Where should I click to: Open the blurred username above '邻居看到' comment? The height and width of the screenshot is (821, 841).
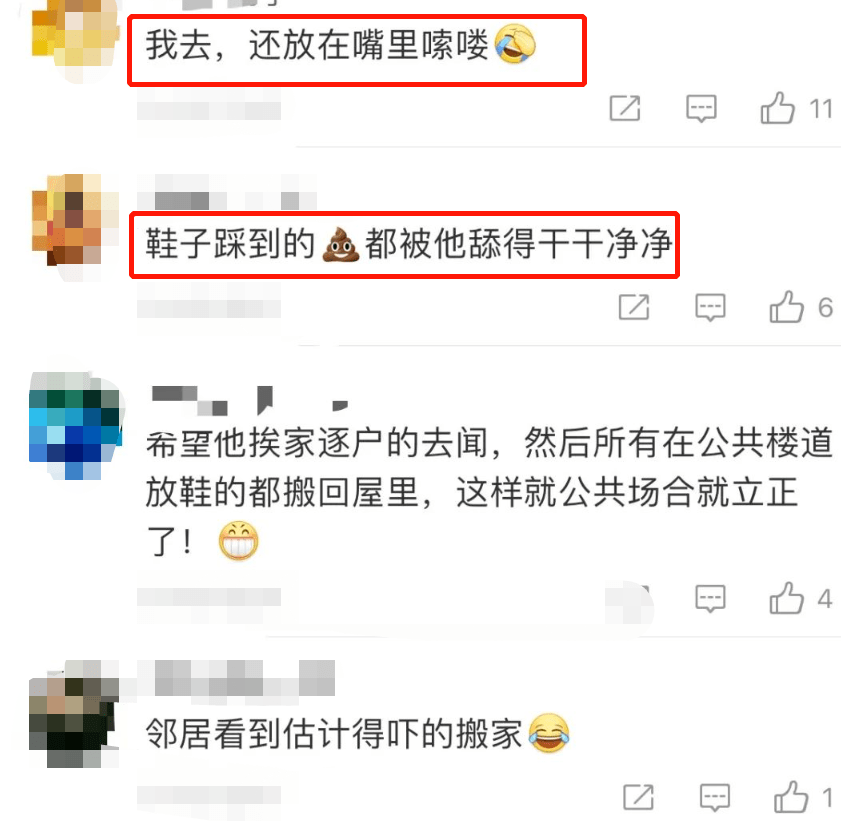tap(245, 678)
